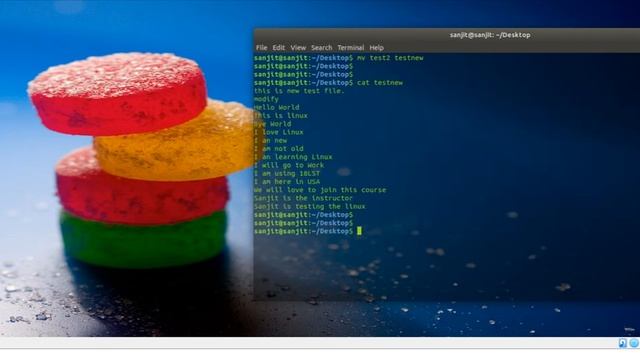Screen dimensions: 640x360
Task: Click the line 'Sanjit is the instructor'
Action: point(303,198)
